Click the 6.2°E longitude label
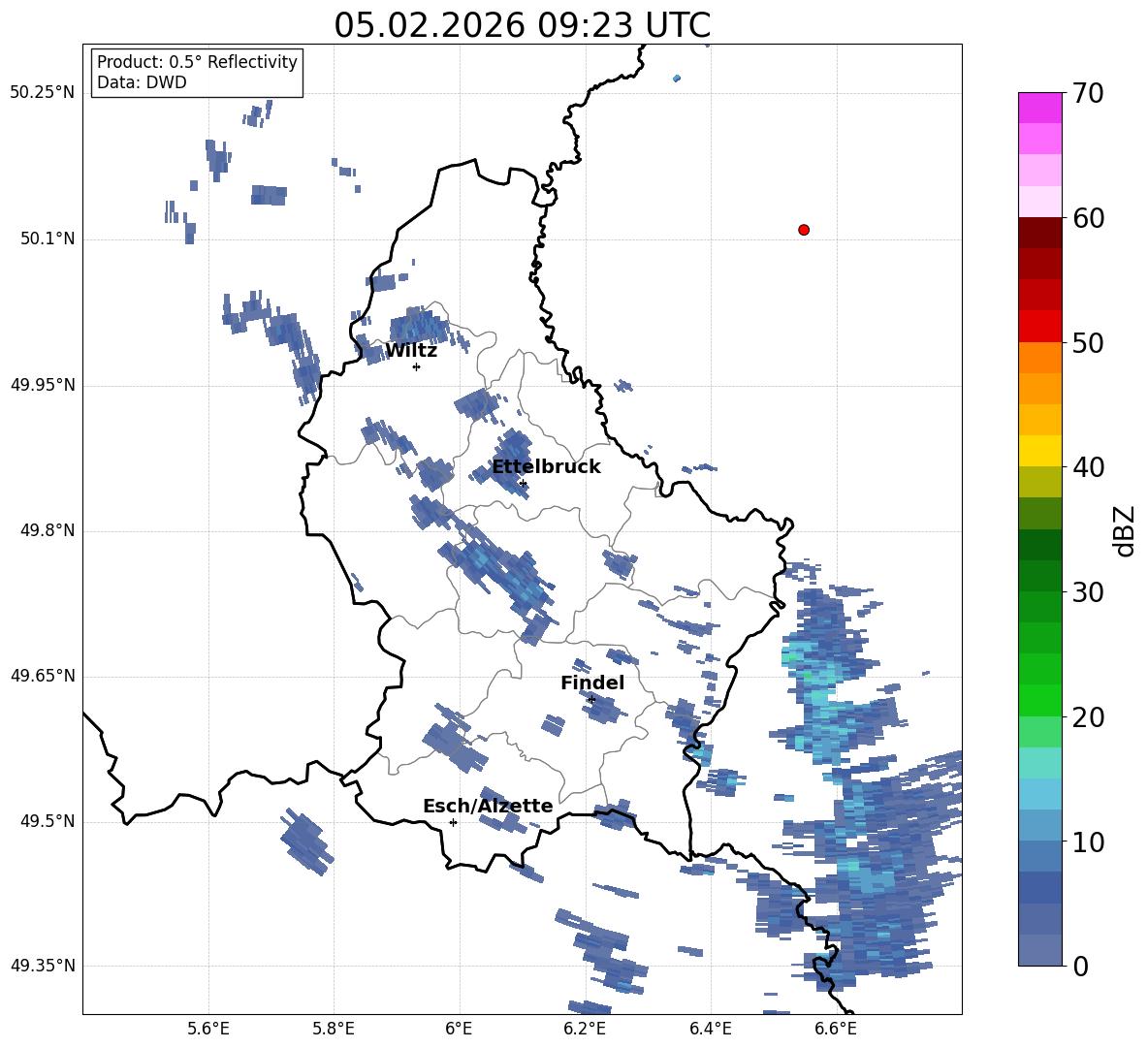1148x1048 pixels. [x=585, y=1029]
